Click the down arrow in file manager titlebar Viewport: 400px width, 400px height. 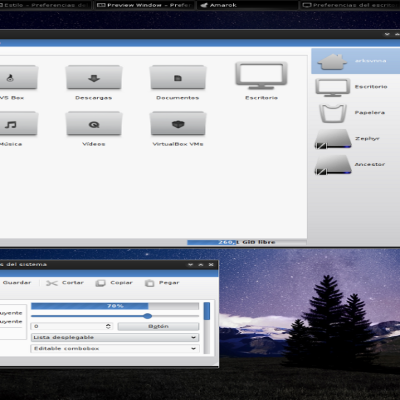click(x=387, y=34)
